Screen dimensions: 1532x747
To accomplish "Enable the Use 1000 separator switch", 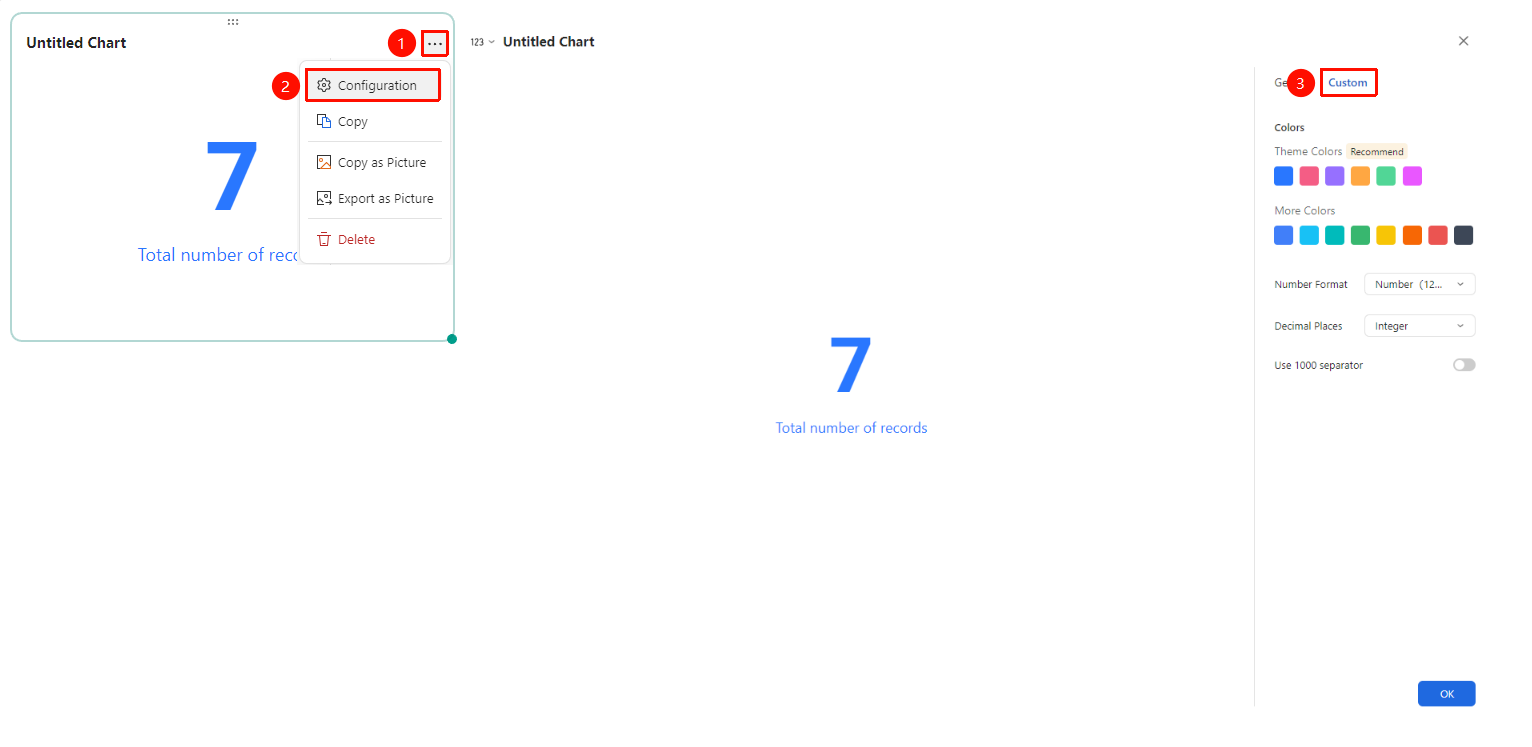I will [x=1464, y=365].
